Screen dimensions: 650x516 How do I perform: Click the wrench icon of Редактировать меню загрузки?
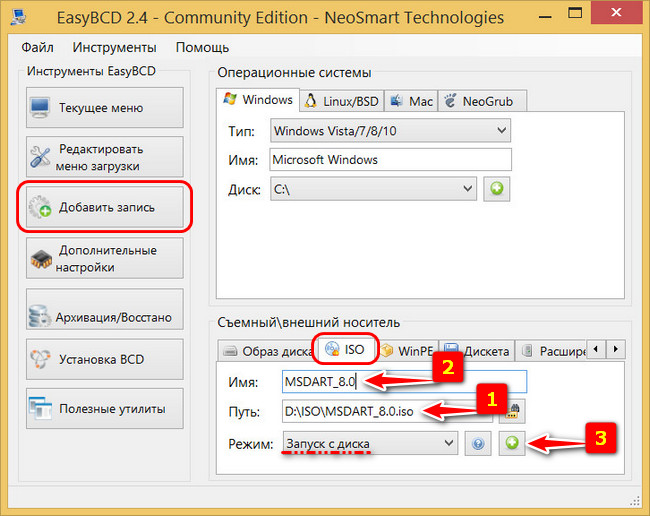[x=40, y=157]
